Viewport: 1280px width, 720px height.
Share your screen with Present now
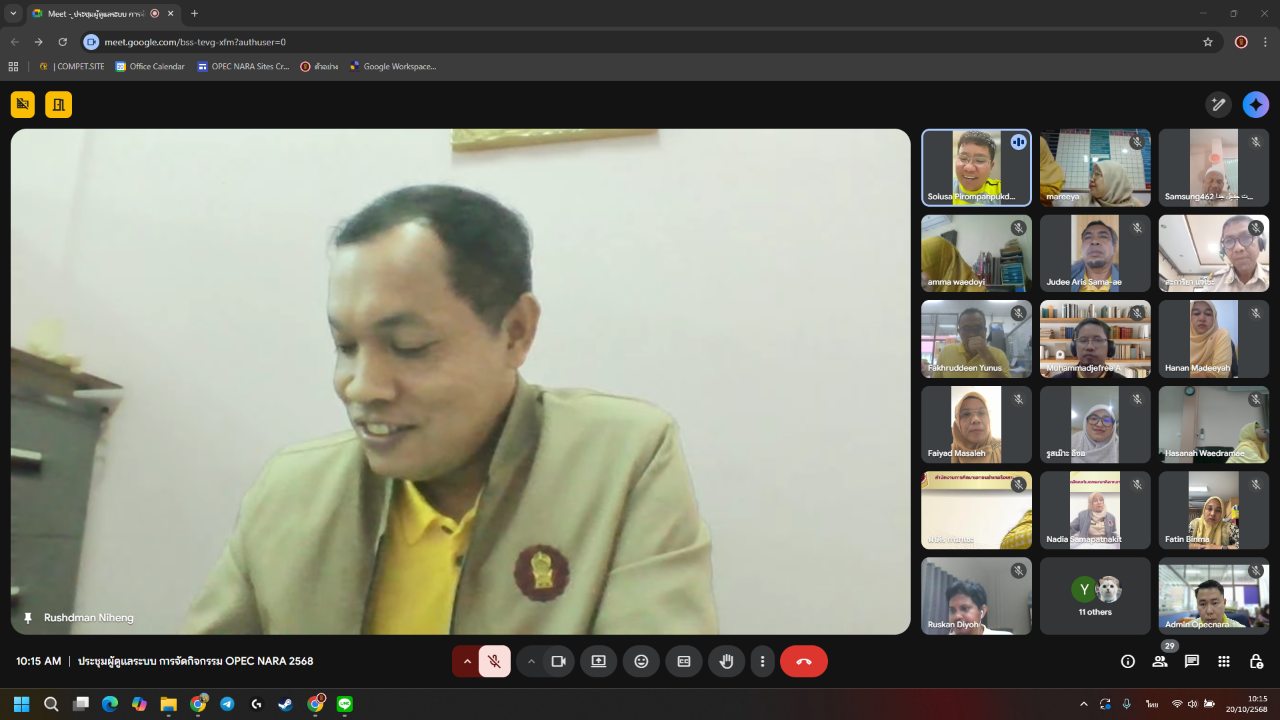pos(598,661)
